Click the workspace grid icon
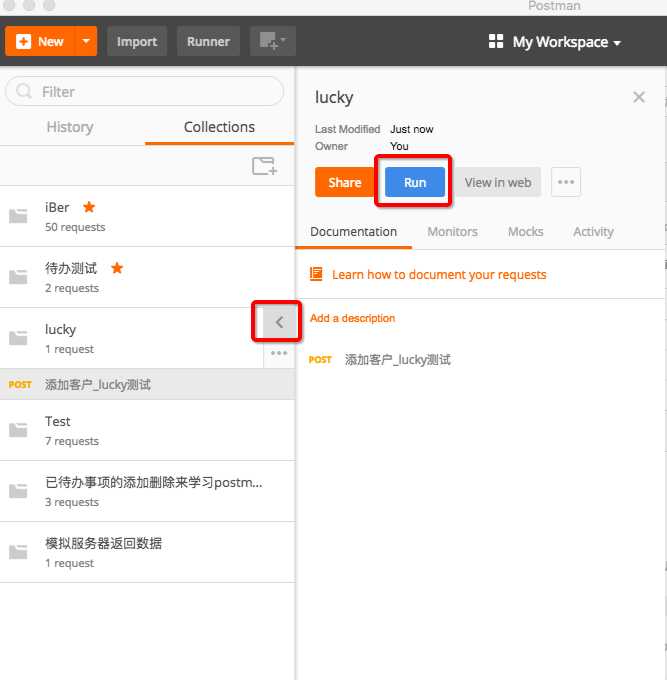The image size is (667, 680). tap(496, 42)
